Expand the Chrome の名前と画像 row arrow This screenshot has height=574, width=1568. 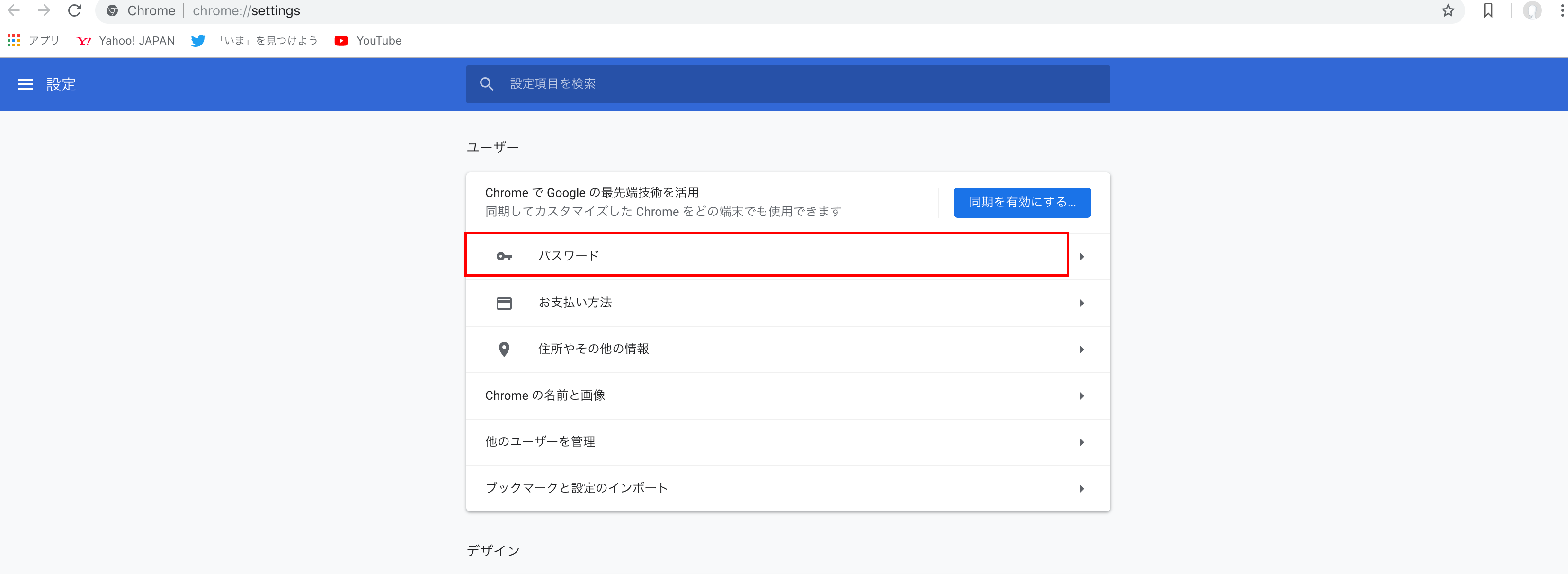click(1082, 396)
